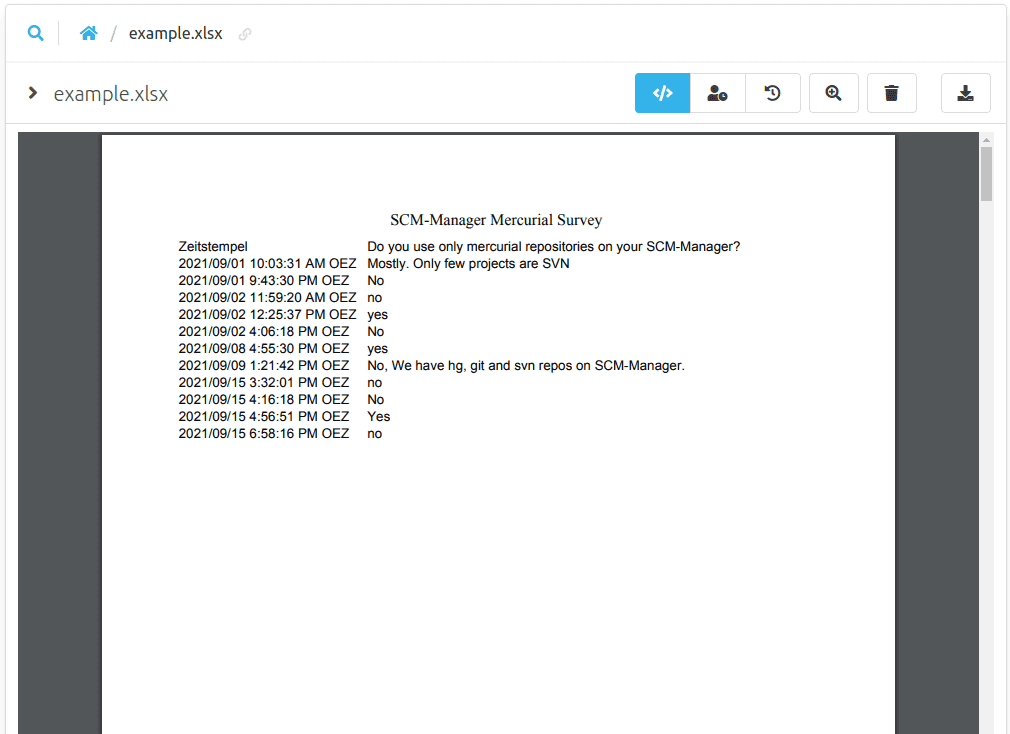Viewport: 1010px width, 734px height.
Task: Show the file change history
Action: click(x=772, y=92)
